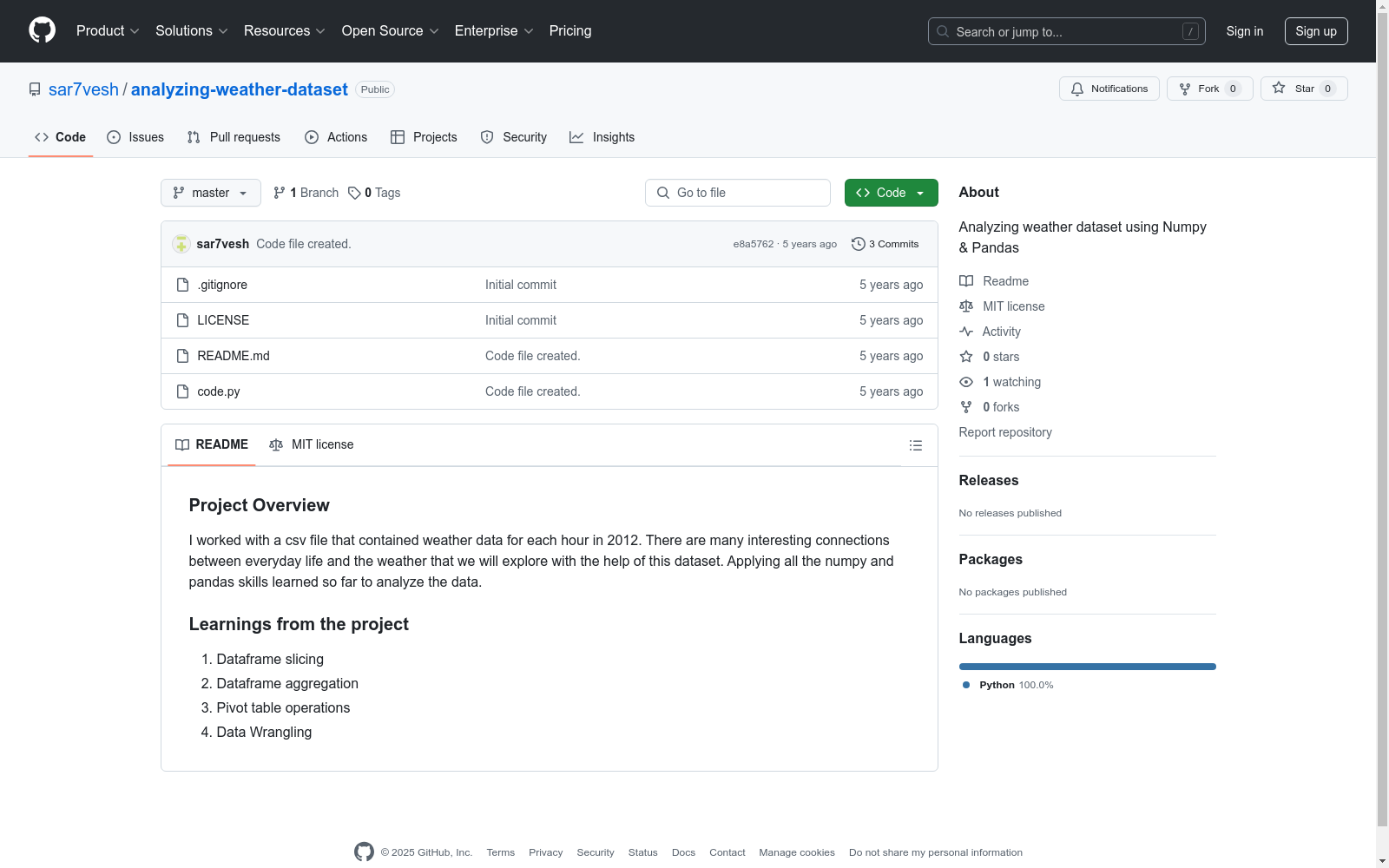The width and height of the screenshot is (1389, 868).
Task: Open the README outline list icon
Action: click(x=916, y=445)
